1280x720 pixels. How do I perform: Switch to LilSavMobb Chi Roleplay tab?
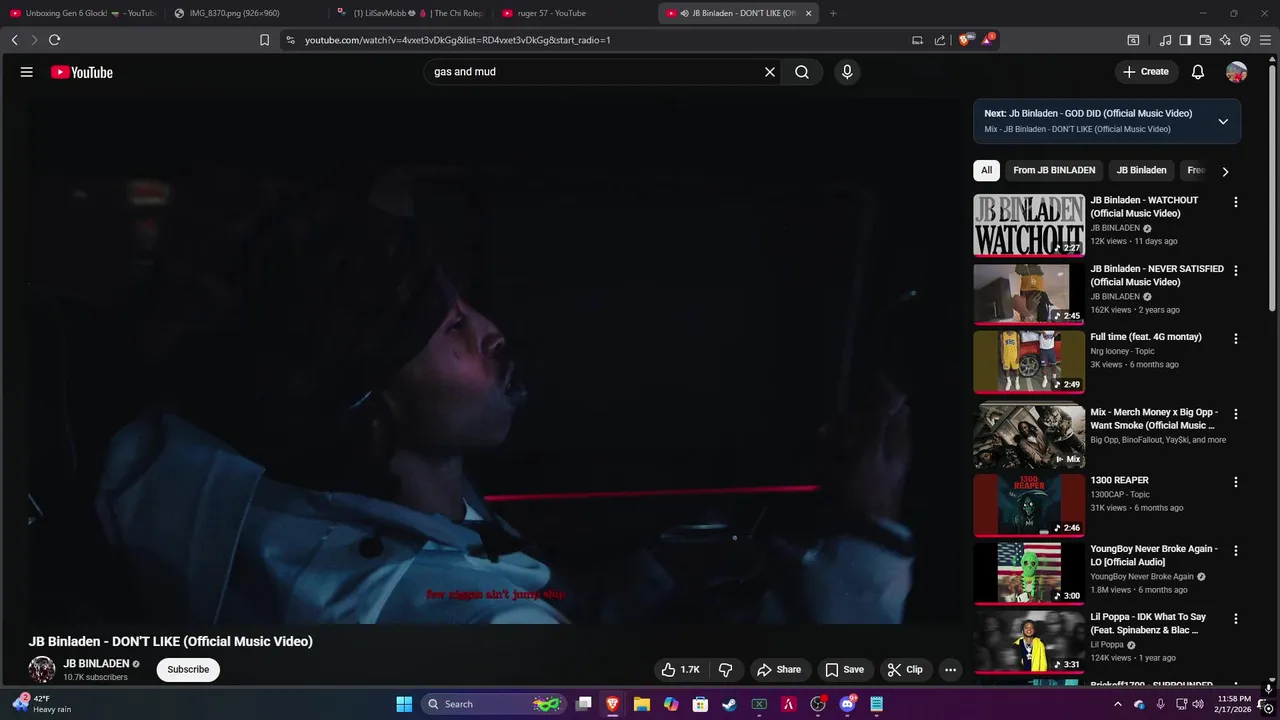point(410,13)
